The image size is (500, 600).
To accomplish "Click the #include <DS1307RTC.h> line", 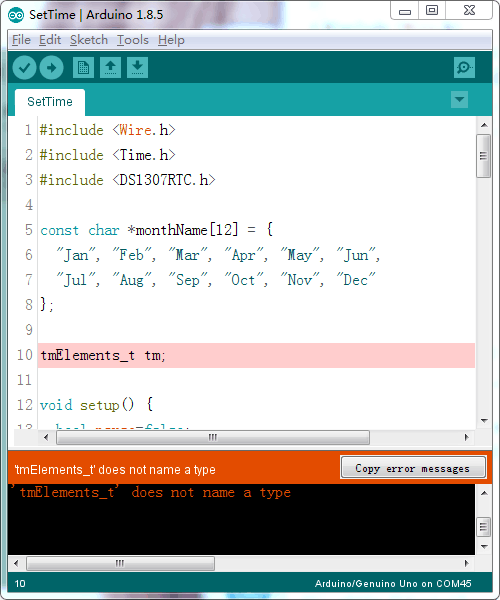I will coord(127,180).
